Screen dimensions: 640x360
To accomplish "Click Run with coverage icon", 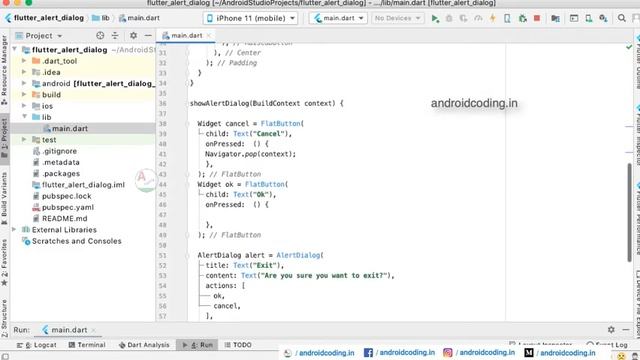I will coord(463,18).
